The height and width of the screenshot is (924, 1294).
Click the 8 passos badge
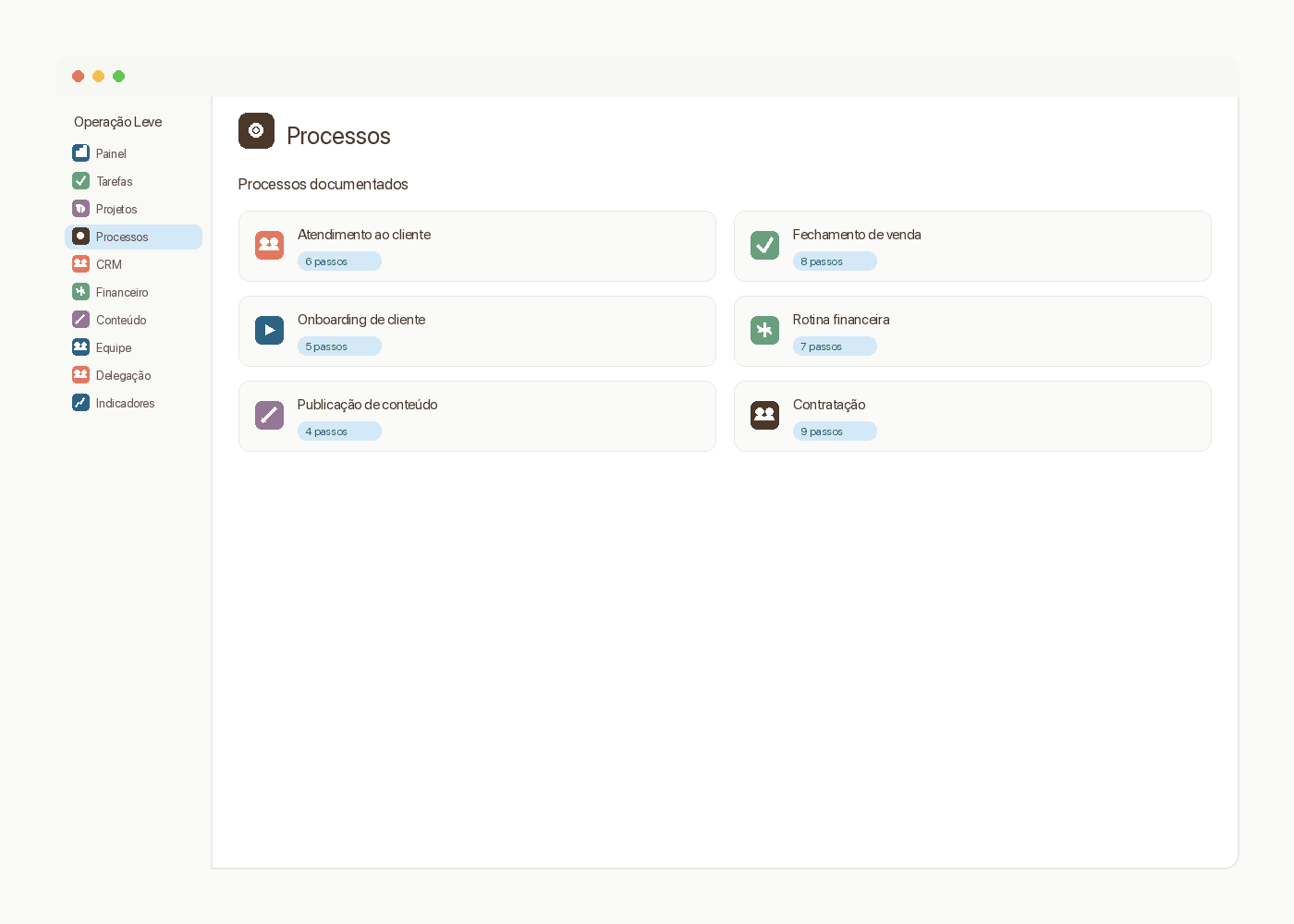(835, 261)
